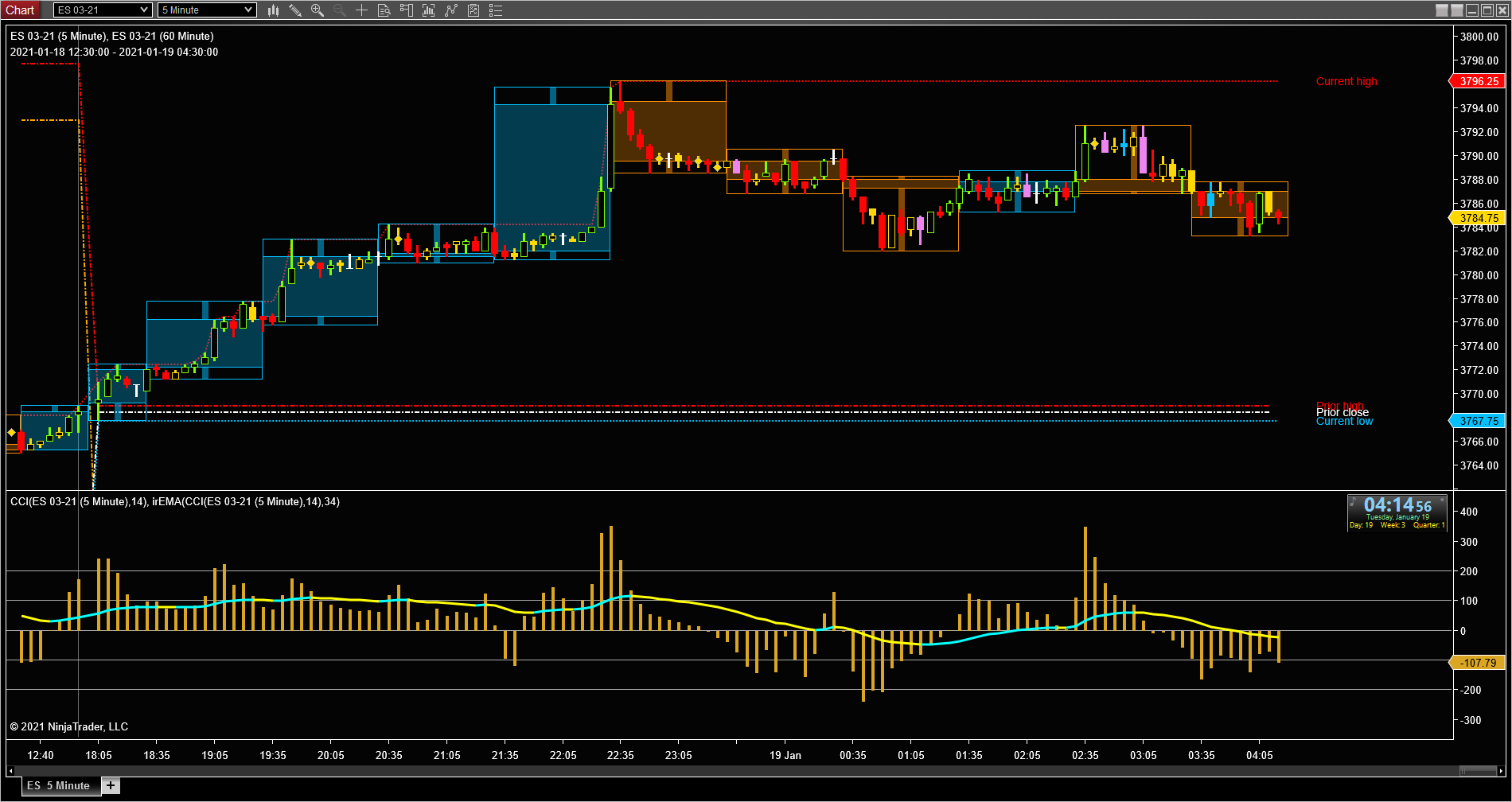Minimize the chart window
1512x802 pixels.
(1472, 10)
